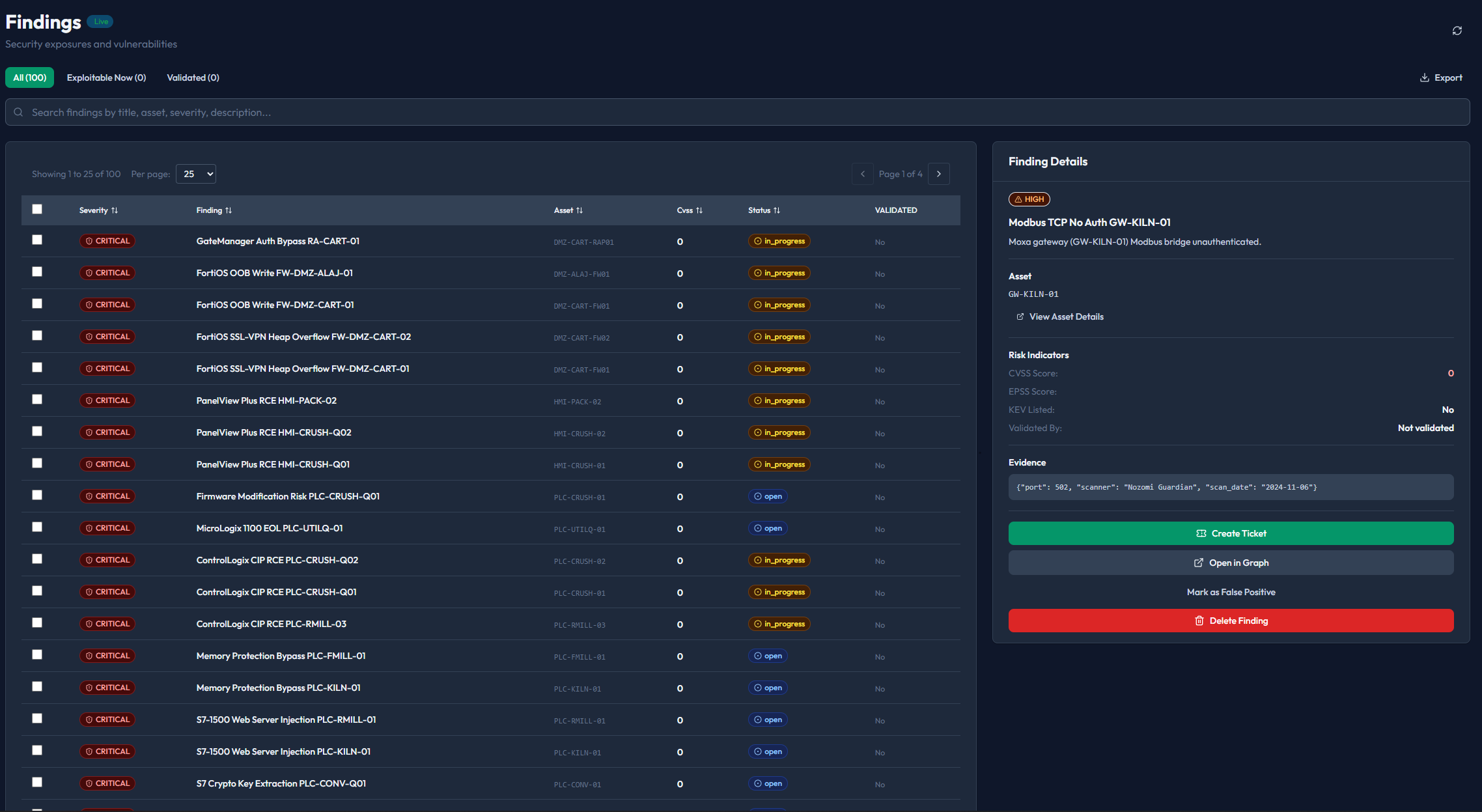Click the Create Ticket button
The width and height of the screenshot is (1482, 812).
1231,533
